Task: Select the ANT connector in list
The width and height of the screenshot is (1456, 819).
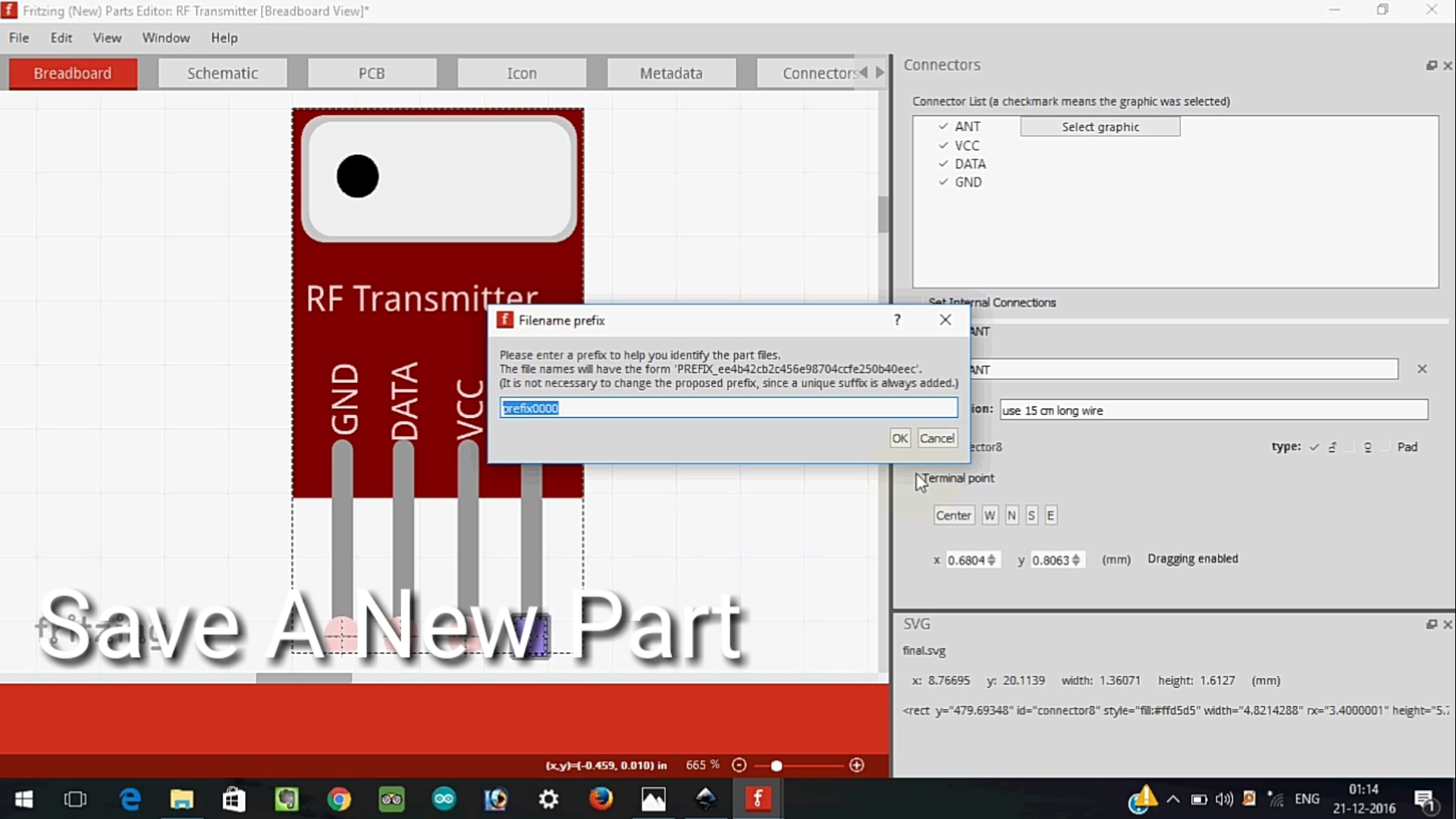Action: point(966,126)
